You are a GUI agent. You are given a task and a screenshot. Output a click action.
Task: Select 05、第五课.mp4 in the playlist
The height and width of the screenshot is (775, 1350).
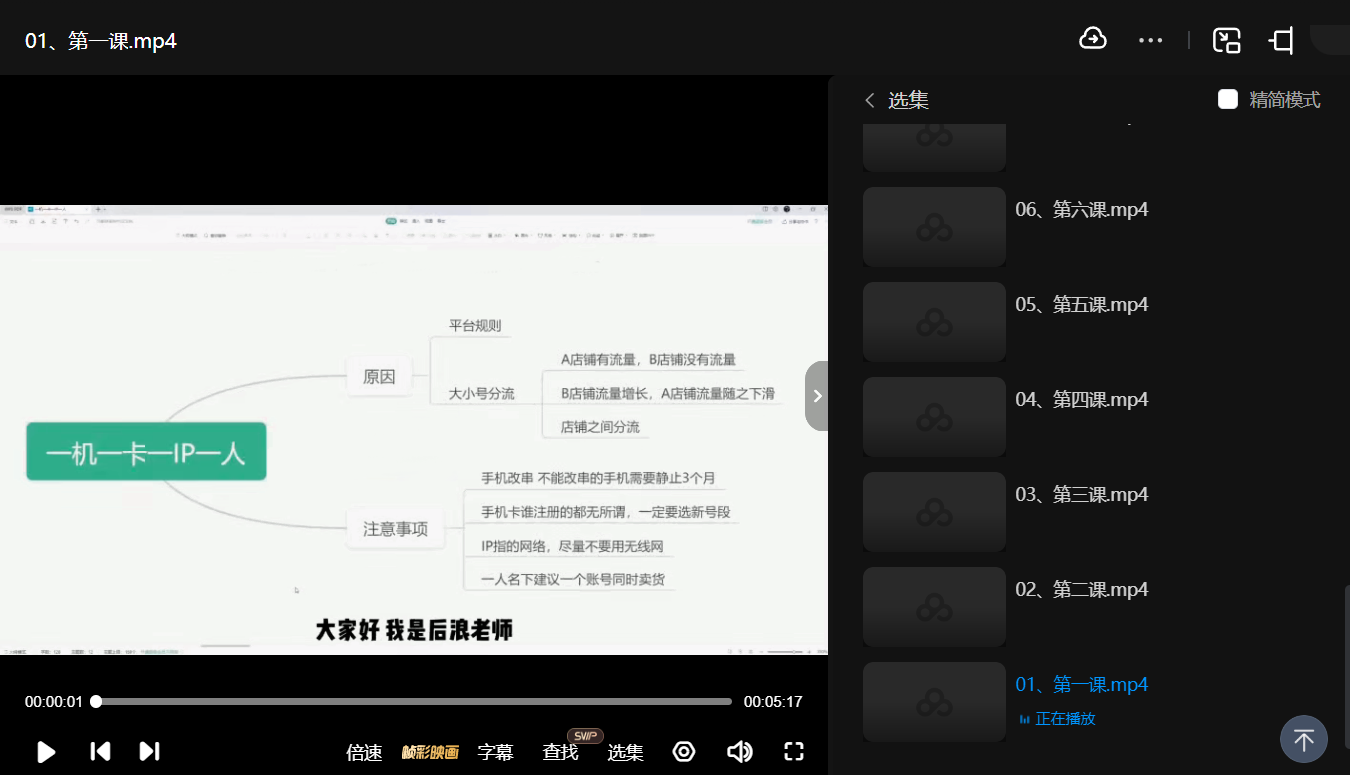click(1081, 305)
